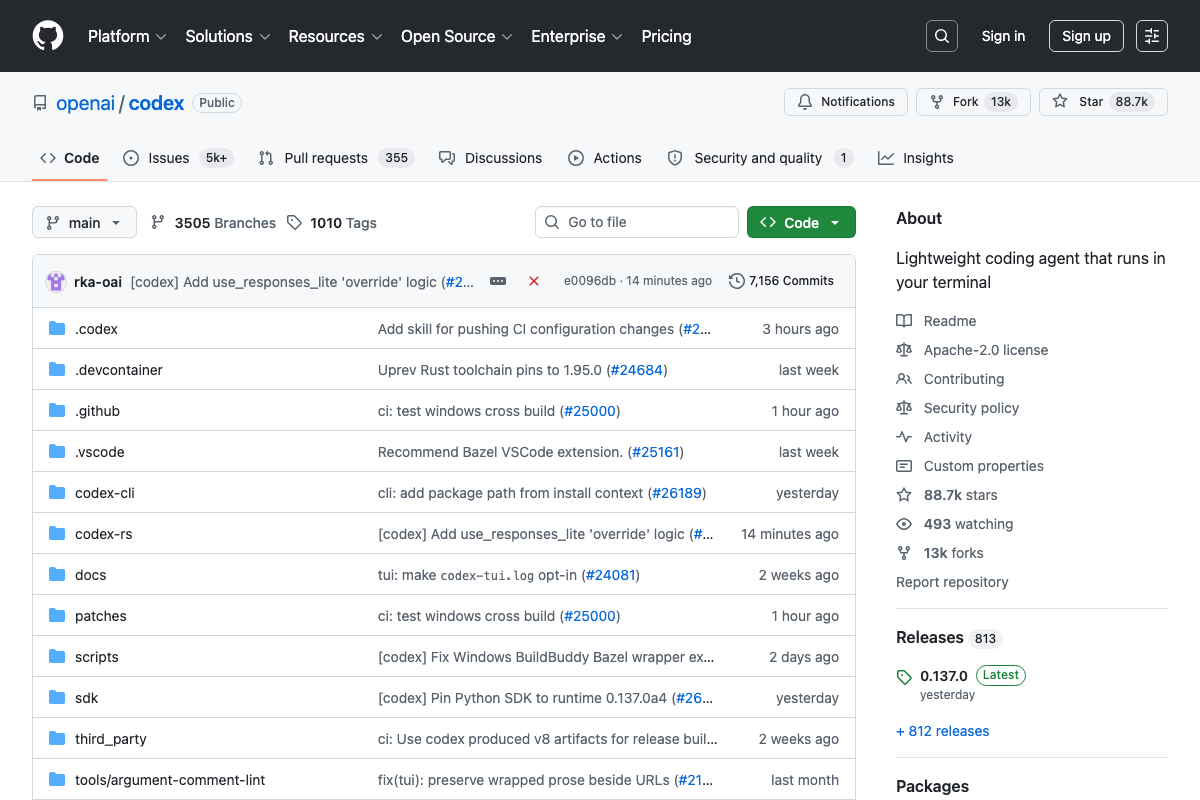Viewport: 1200px width, 800px height.
Task: Expand the Resources menu
Action: click(335, 36)
